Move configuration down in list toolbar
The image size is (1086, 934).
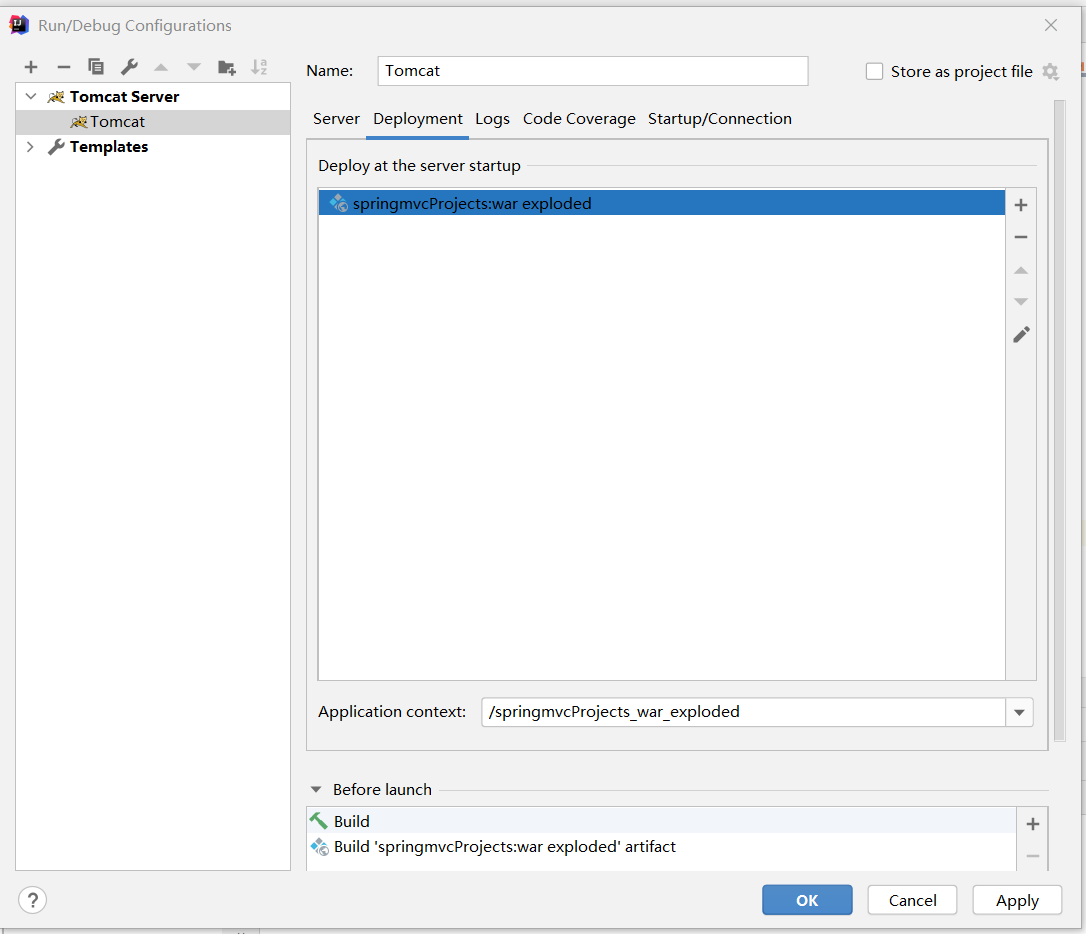[194, 67]
